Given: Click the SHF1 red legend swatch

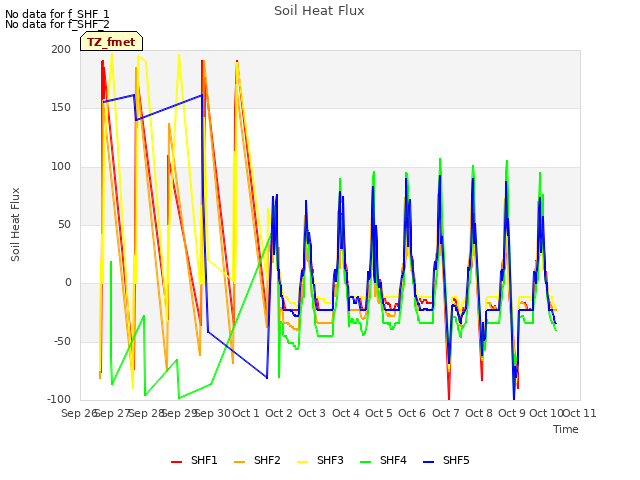Looking at the screenshot, I should 176,462.
